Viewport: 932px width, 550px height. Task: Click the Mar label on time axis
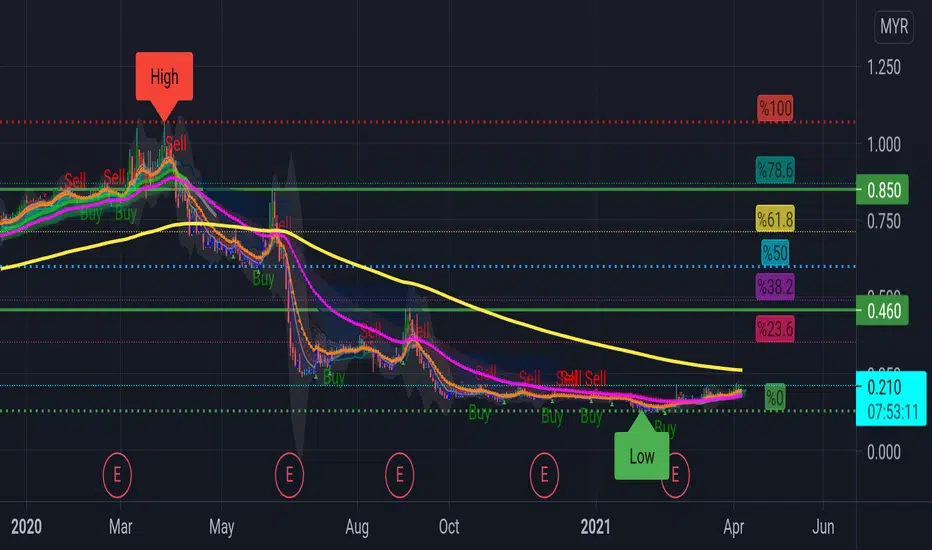121,527
